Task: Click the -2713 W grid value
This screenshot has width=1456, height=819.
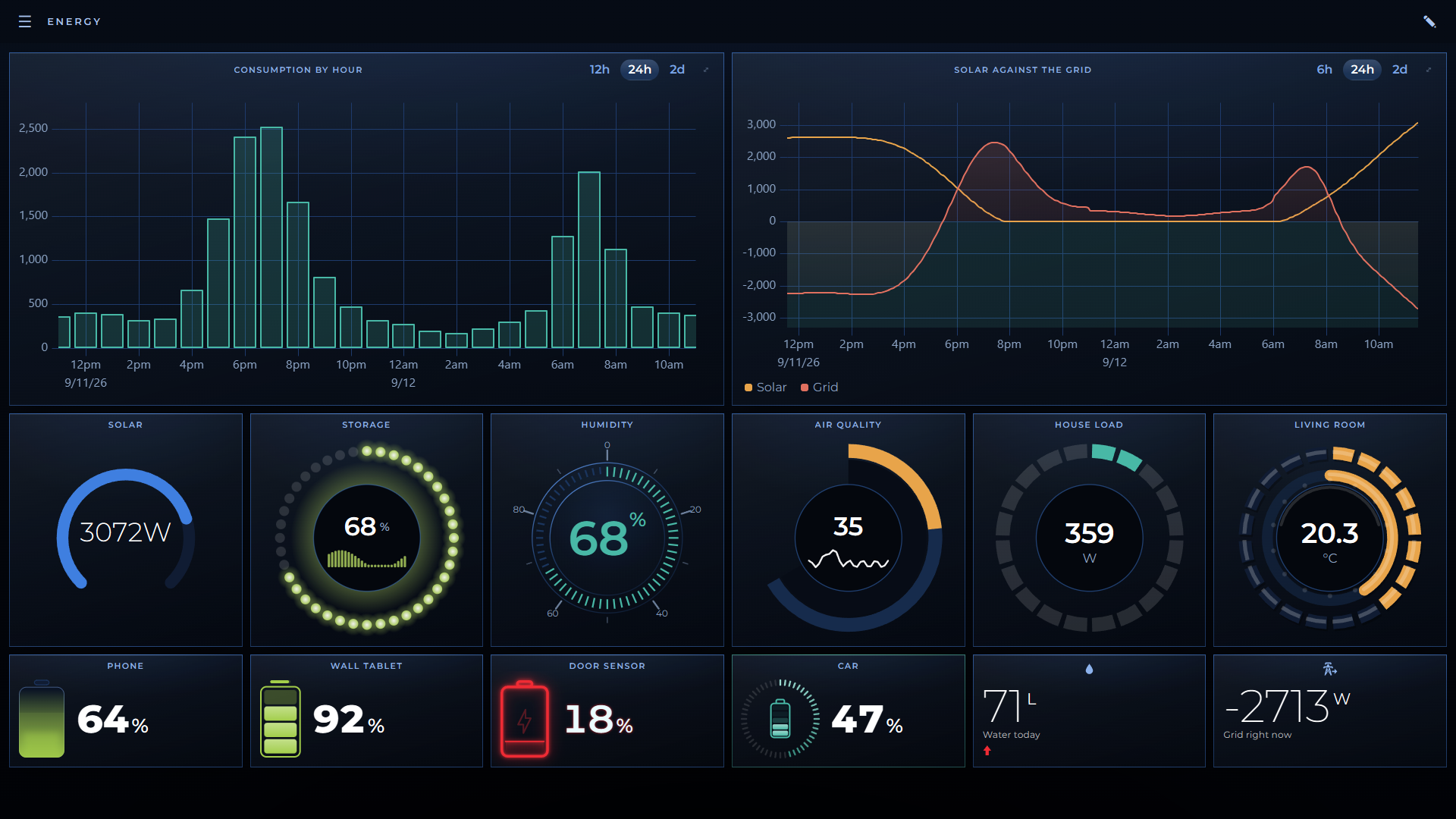Action: 1287,706
